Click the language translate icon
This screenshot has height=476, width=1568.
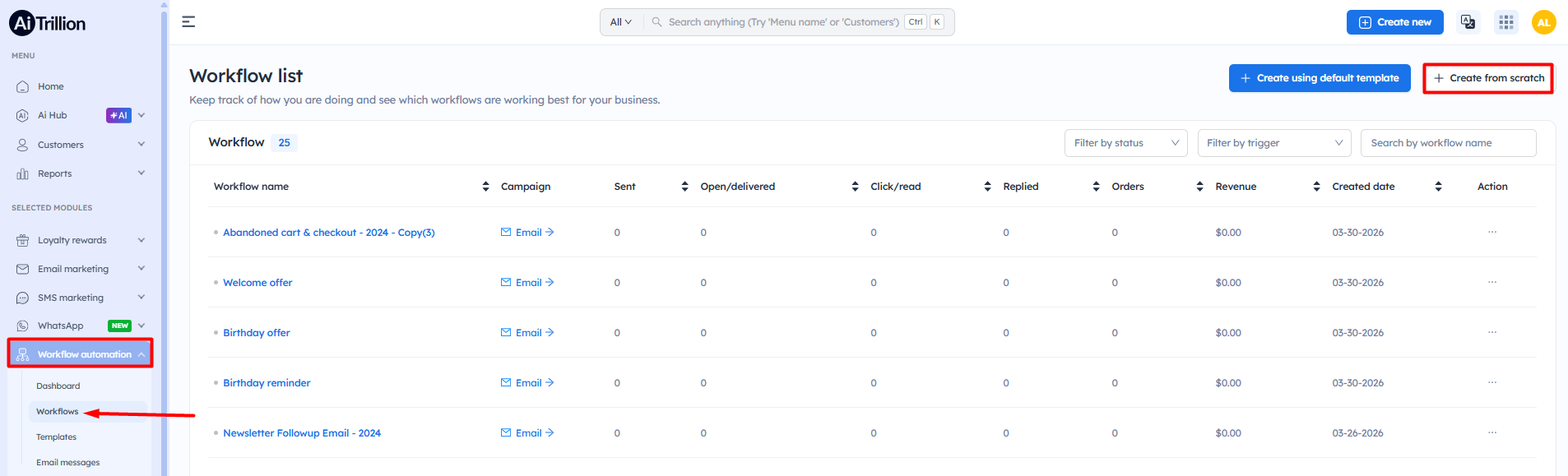tap(1468, 22)
